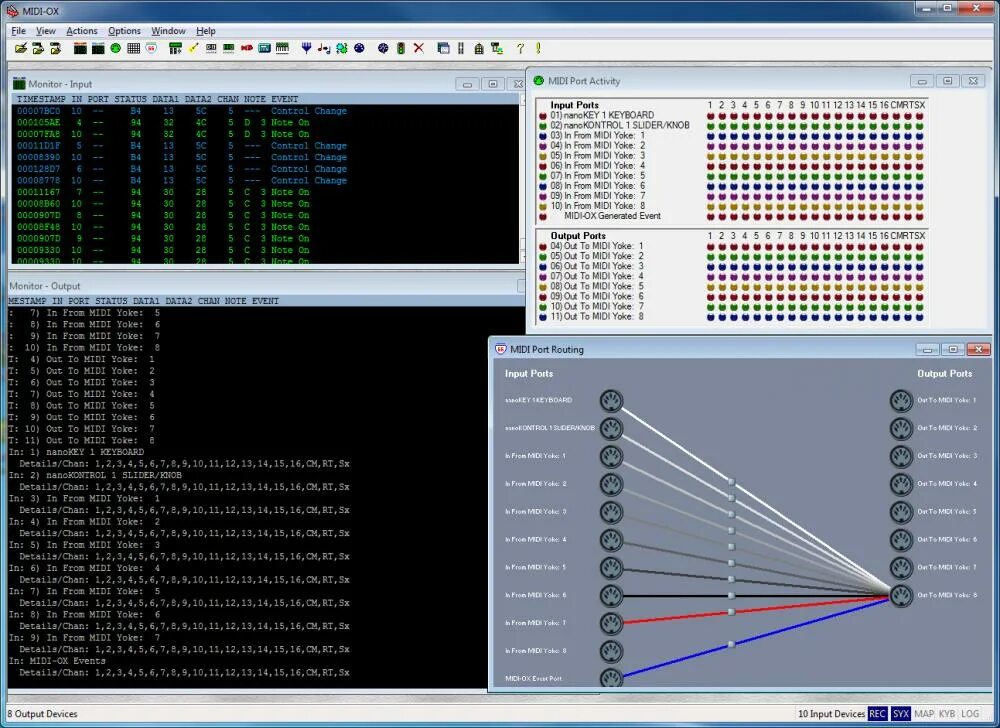This screenshot has height=728, width=1000.
Task: Click '8 Output Devices' in status bar
Action: click(42, 714)
